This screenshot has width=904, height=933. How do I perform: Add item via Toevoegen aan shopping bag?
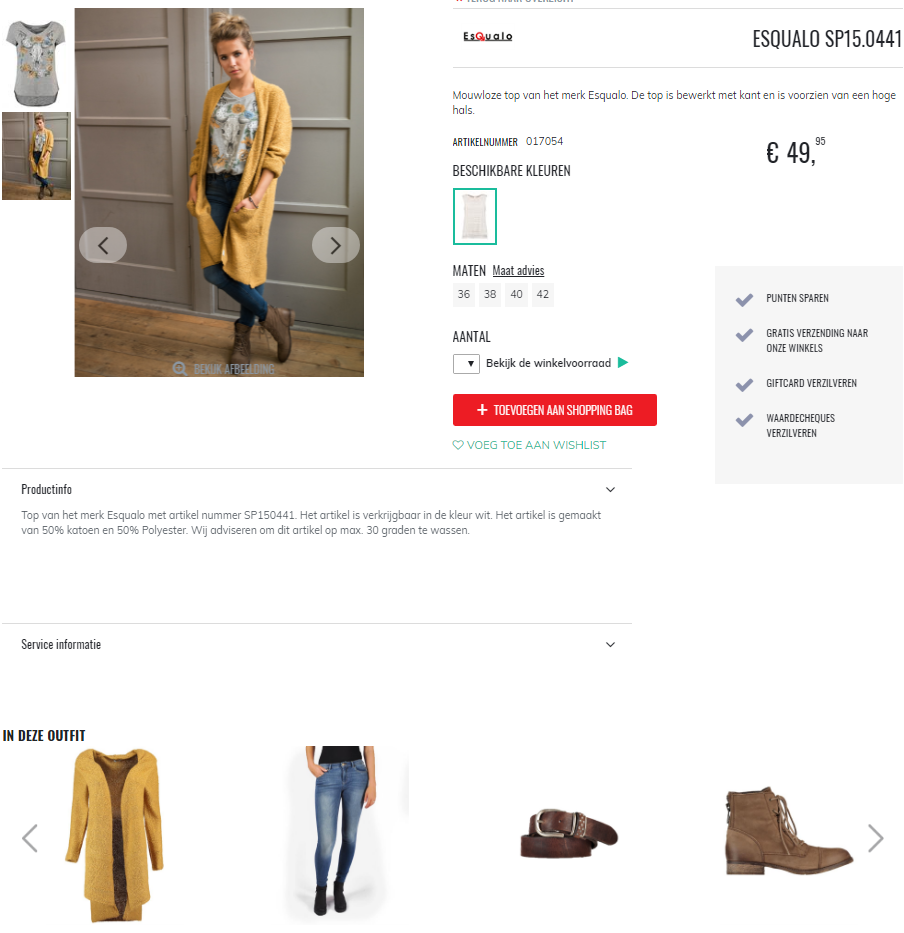tap(555, 410)
